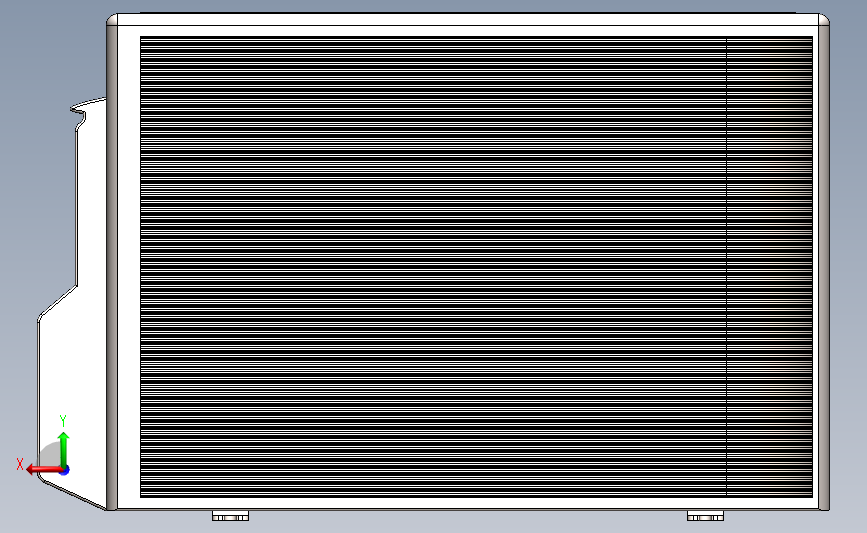Click the blue Z axis dot of triad
Screen dimensions: 867x533
tap(64, 470)
